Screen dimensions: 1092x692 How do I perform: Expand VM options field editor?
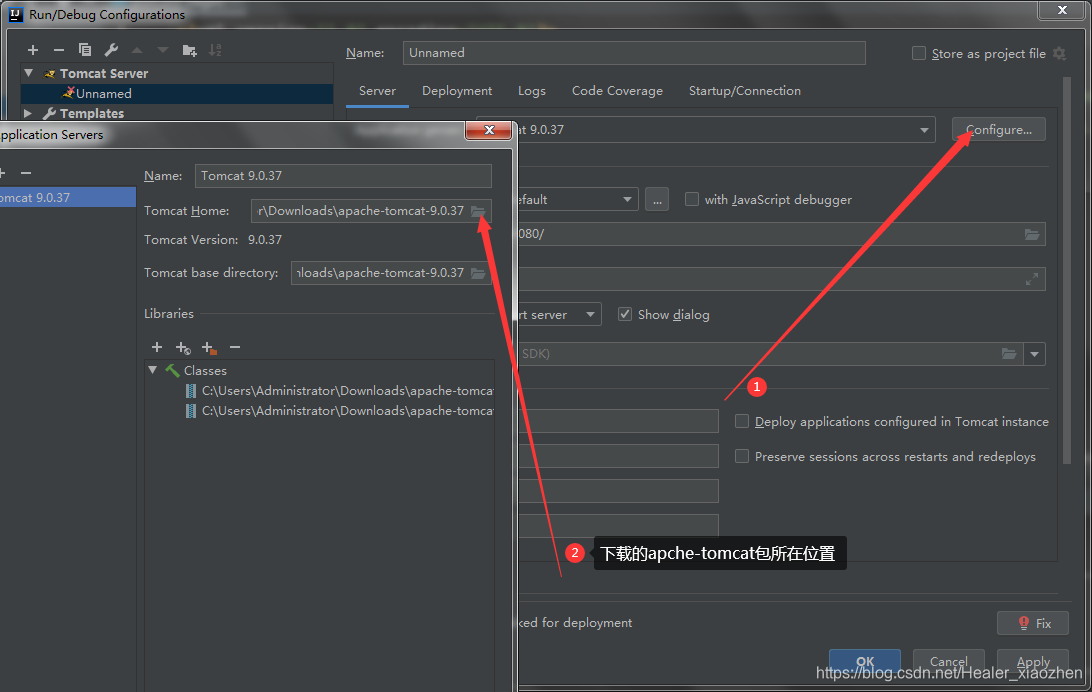1032,279
